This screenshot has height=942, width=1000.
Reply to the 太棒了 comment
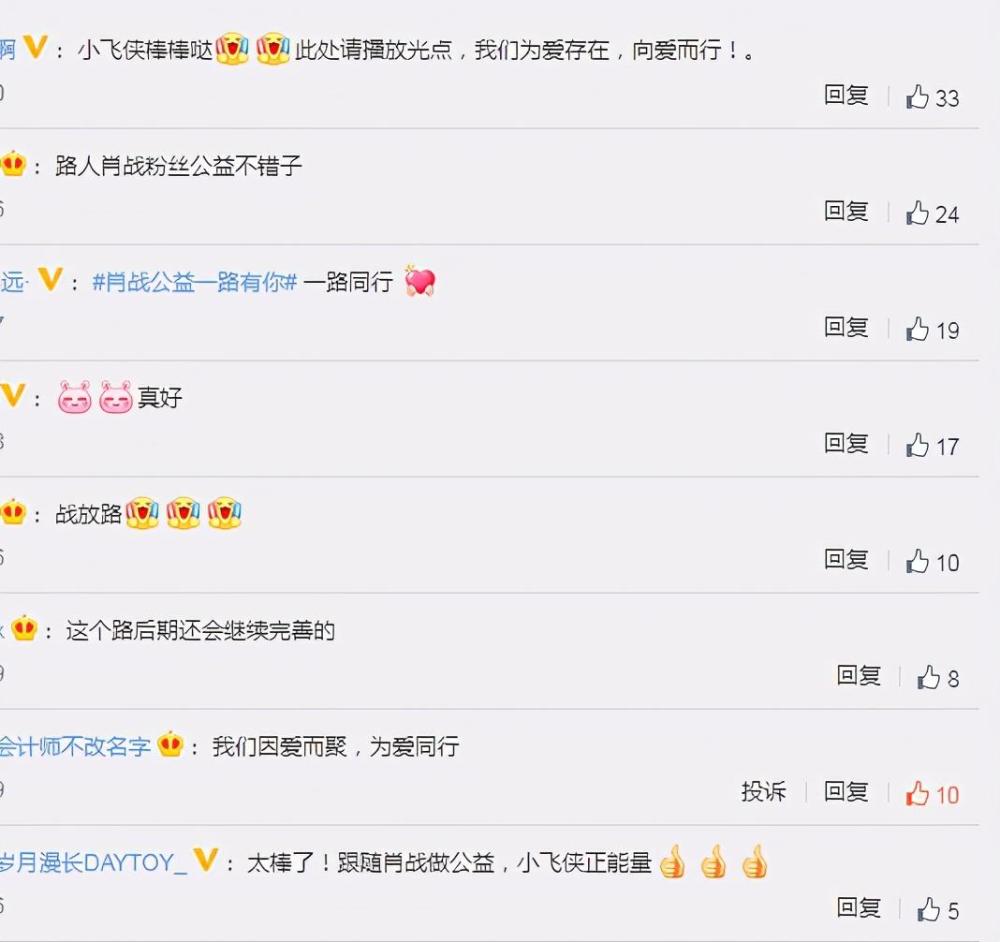coord(858,908)
